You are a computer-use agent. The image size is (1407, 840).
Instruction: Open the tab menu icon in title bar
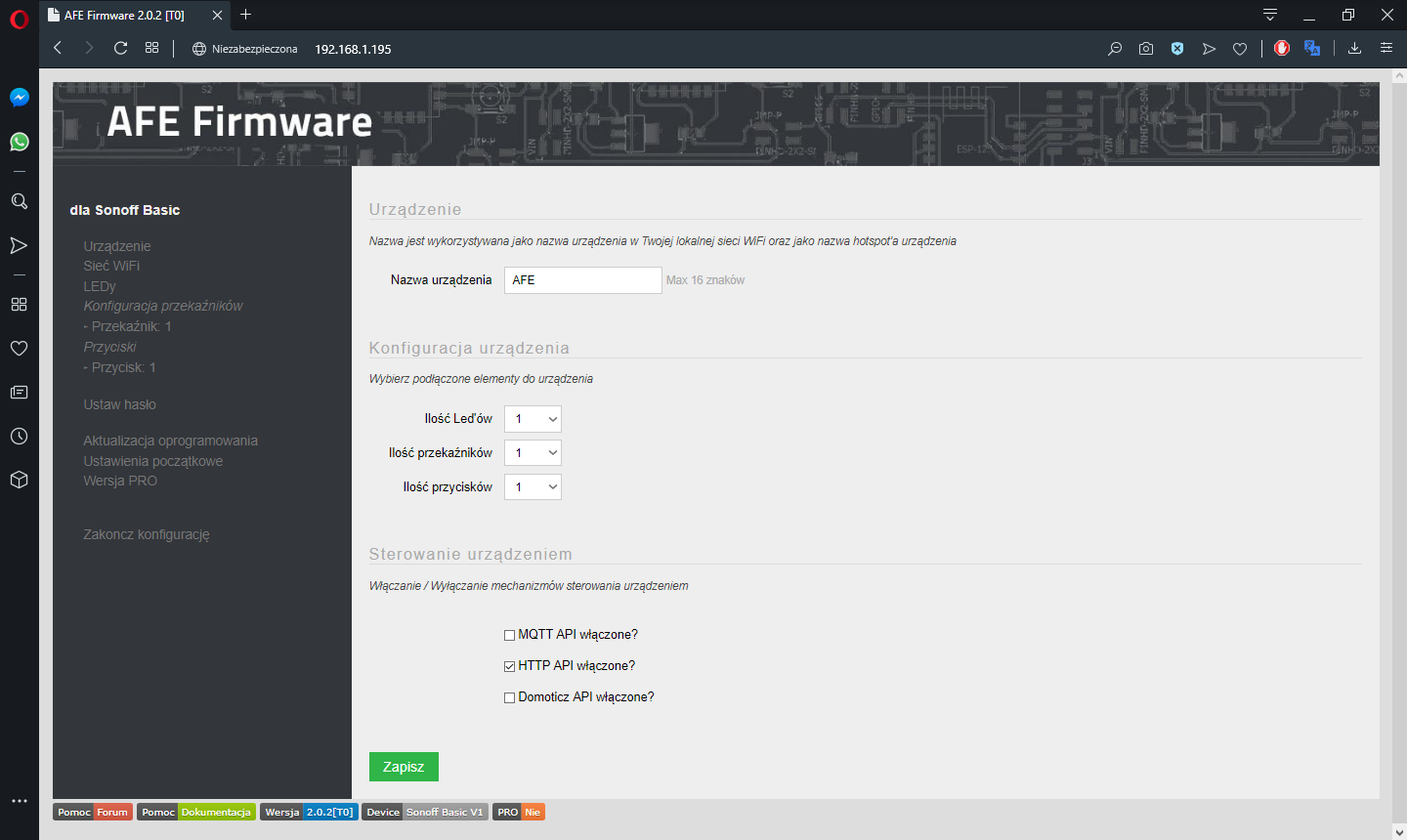point(1270,15)
